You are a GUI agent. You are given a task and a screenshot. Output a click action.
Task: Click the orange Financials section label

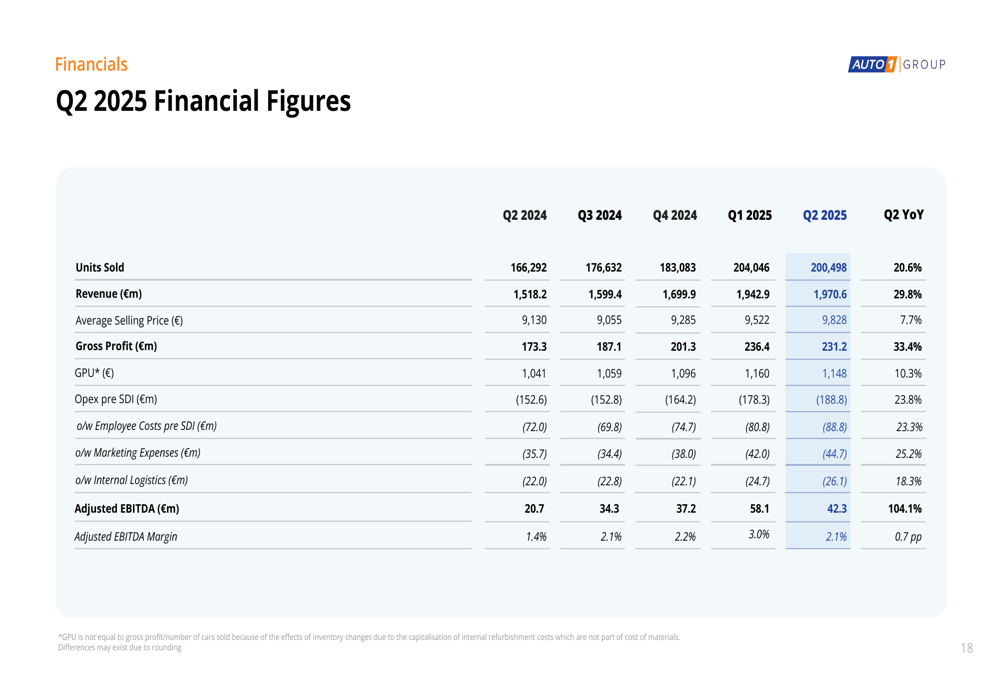click(x=91, y=65)
